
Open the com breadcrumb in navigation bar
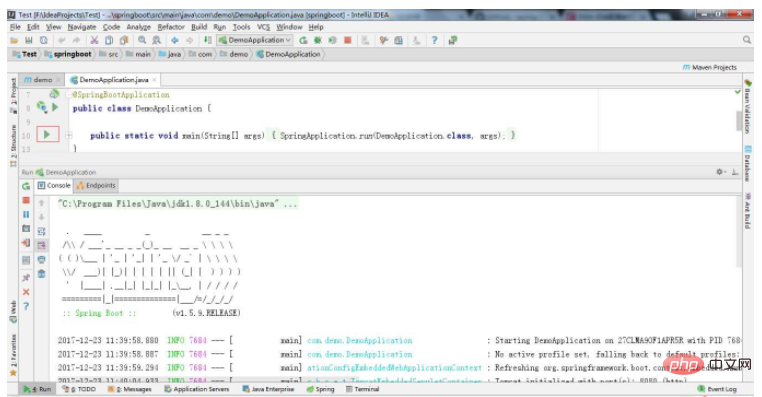[x=201, y=54]
